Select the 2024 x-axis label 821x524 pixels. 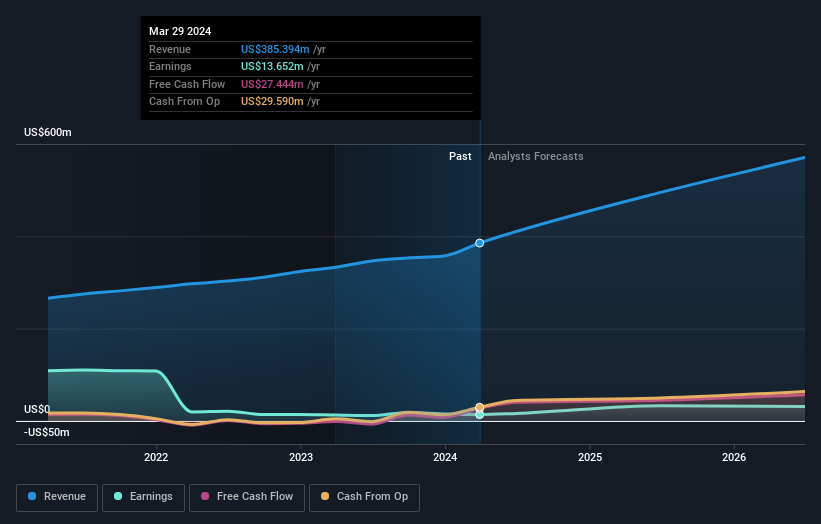click(x=445, y=458)
